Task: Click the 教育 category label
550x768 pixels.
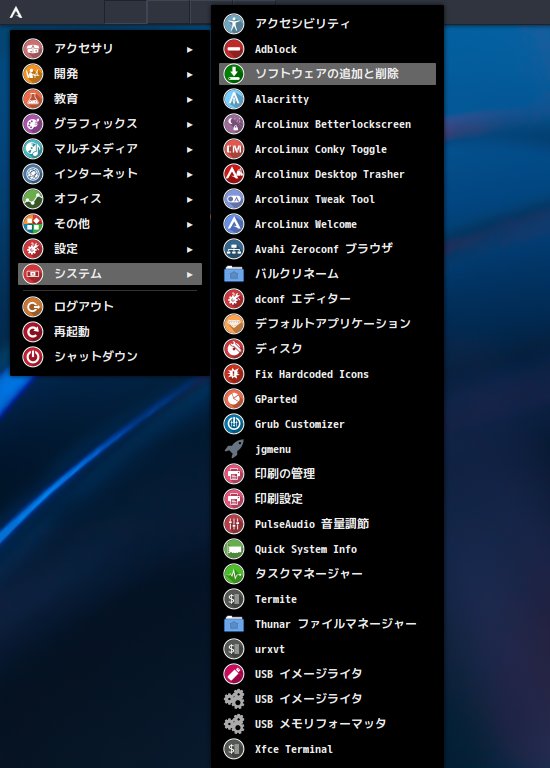Action: [x=66, y=98]
